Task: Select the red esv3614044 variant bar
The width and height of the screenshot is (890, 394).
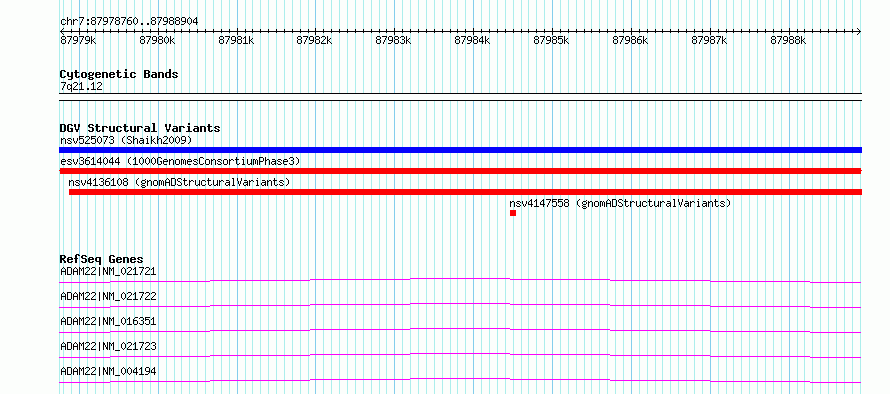Action: coord(460,171)
